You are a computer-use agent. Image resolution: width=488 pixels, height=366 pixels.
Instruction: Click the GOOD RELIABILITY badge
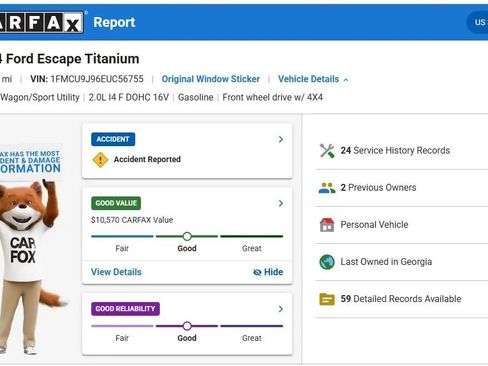(x=125, y=309)
